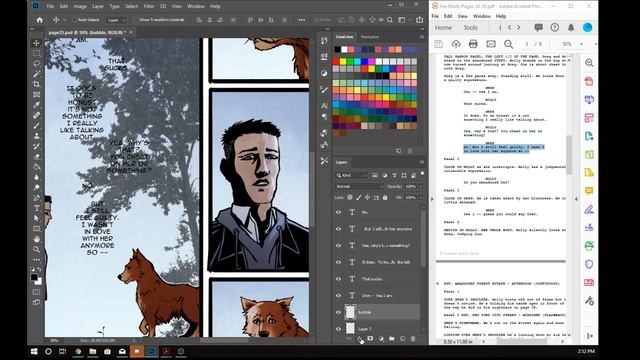
Task: Open Photoshop Filter menu
Action: pyautogui.click(x=149, y=6)
